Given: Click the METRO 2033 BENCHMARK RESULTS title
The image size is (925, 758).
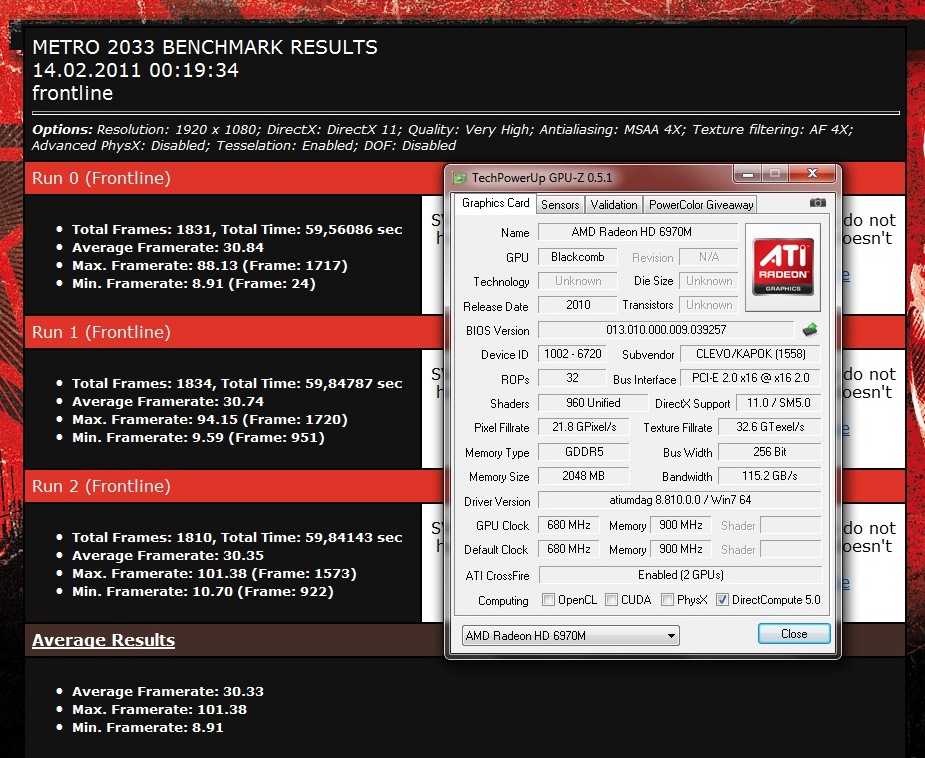Looking at the screenshot, I should [205, 47].
